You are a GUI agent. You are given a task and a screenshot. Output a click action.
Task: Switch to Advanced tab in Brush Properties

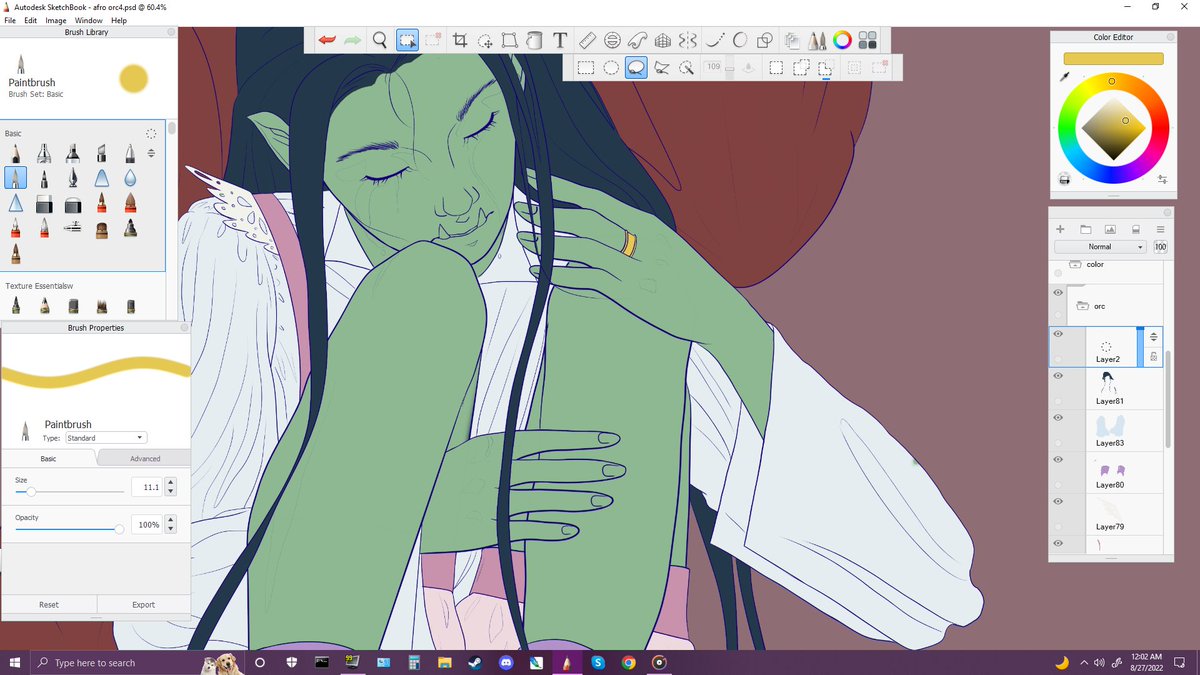pos(144,458)
